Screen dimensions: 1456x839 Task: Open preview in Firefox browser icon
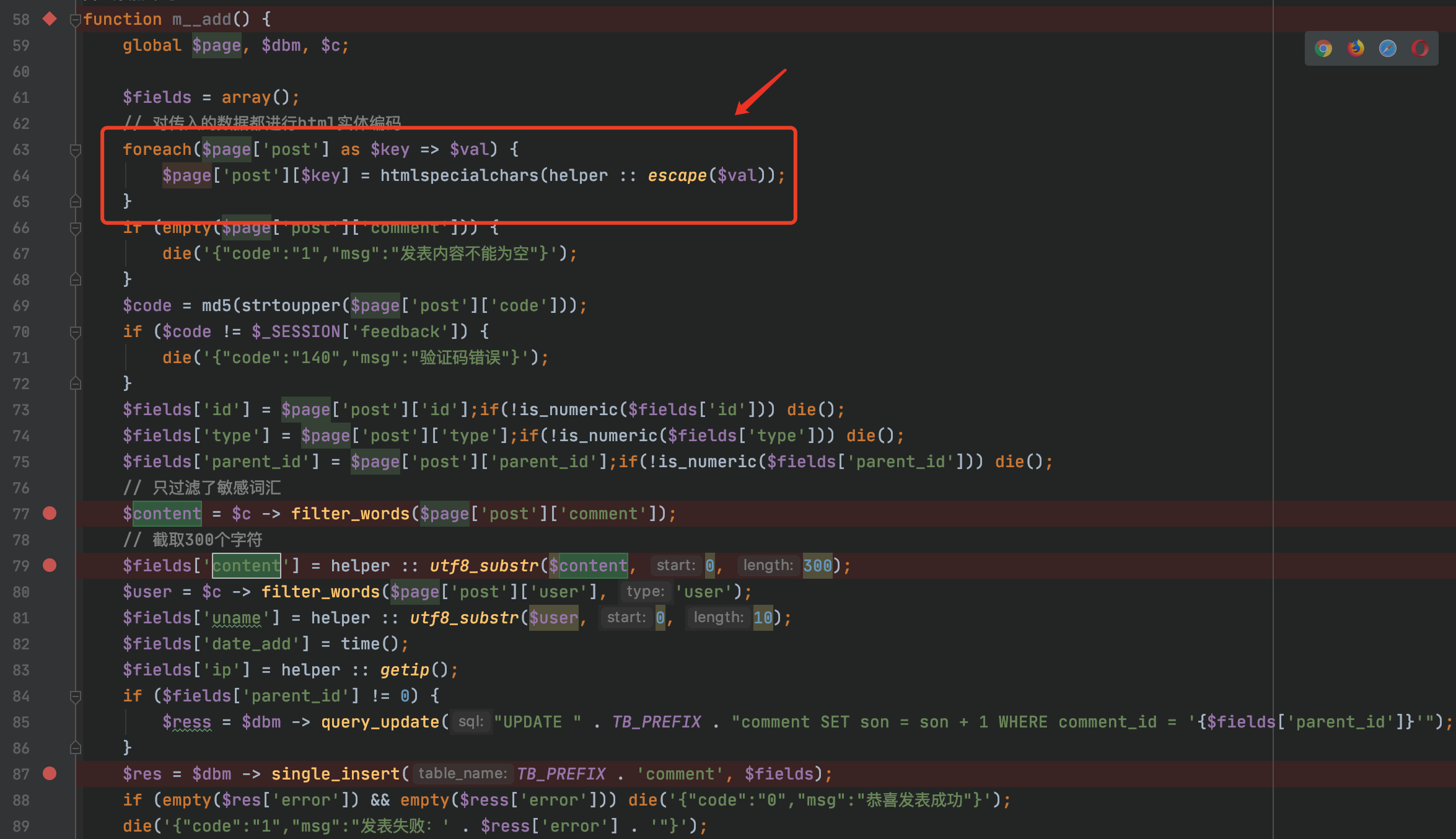click(x=1356, y=48)
